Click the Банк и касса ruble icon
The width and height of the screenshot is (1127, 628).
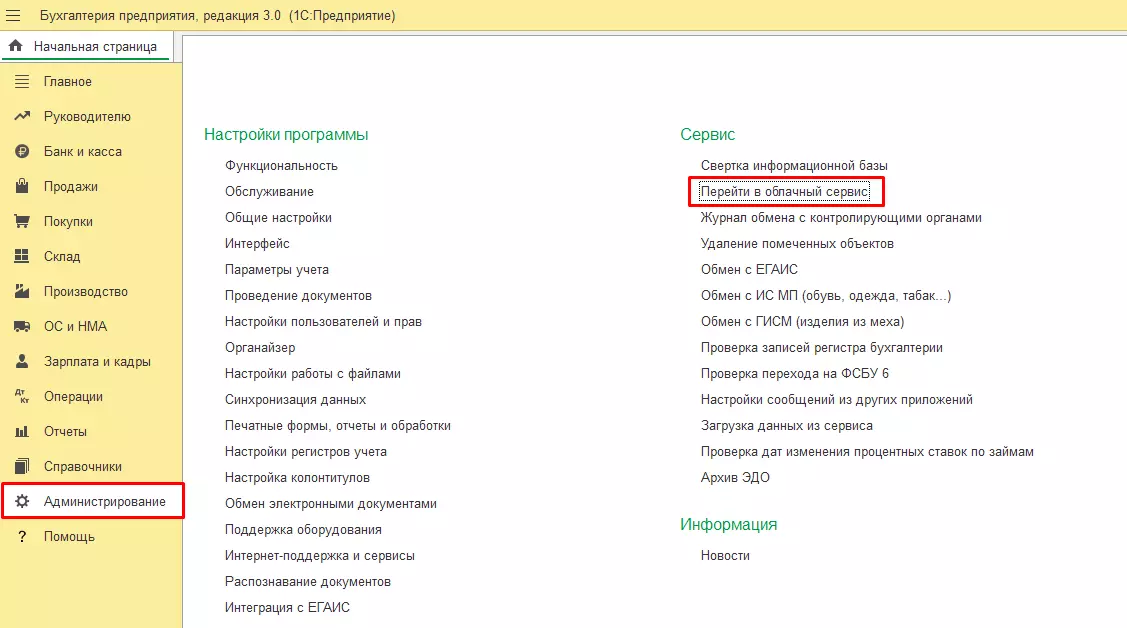coord(22,152)
